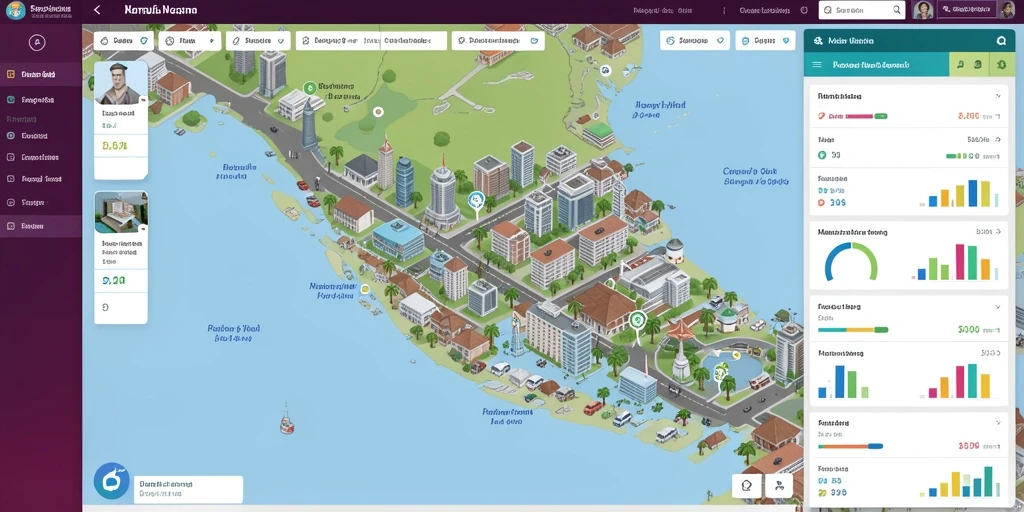
Task: Click the hexagon icon button at bottom of map
Action: pyautogui.click(x=748, y=486)
